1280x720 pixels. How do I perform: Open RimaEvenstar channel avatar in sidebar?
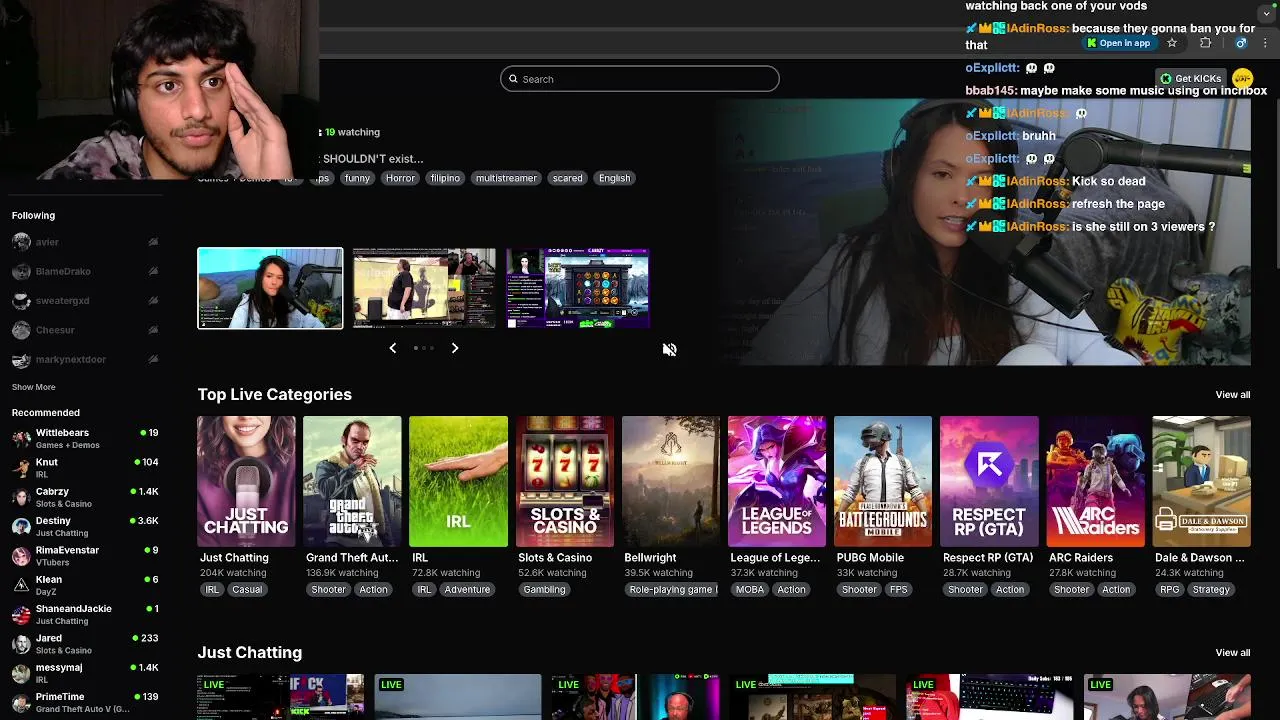coord(21,556)
